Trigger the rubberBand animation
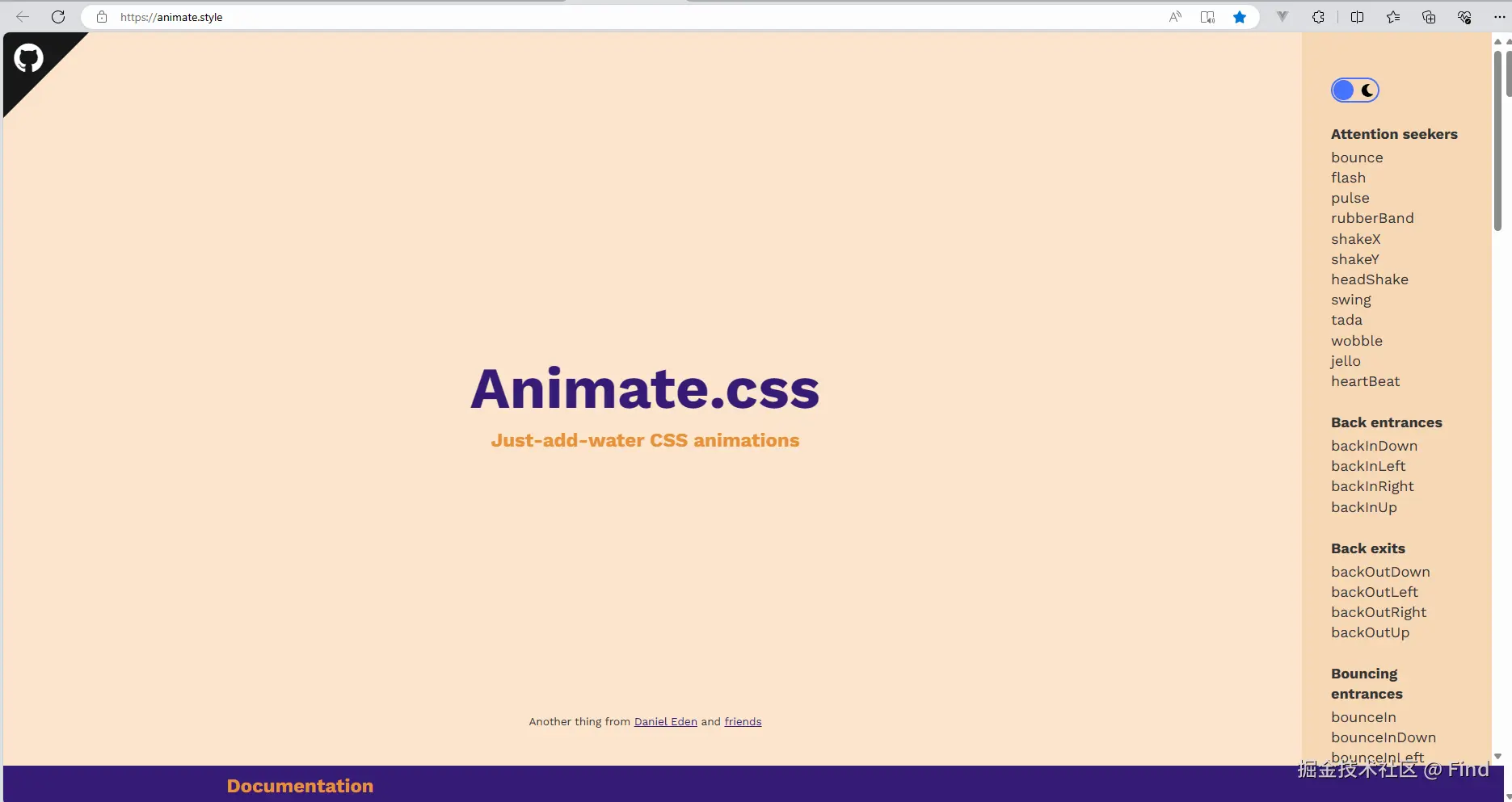This screenshot has width=1512, height=802. click(x=1372, y=218)
